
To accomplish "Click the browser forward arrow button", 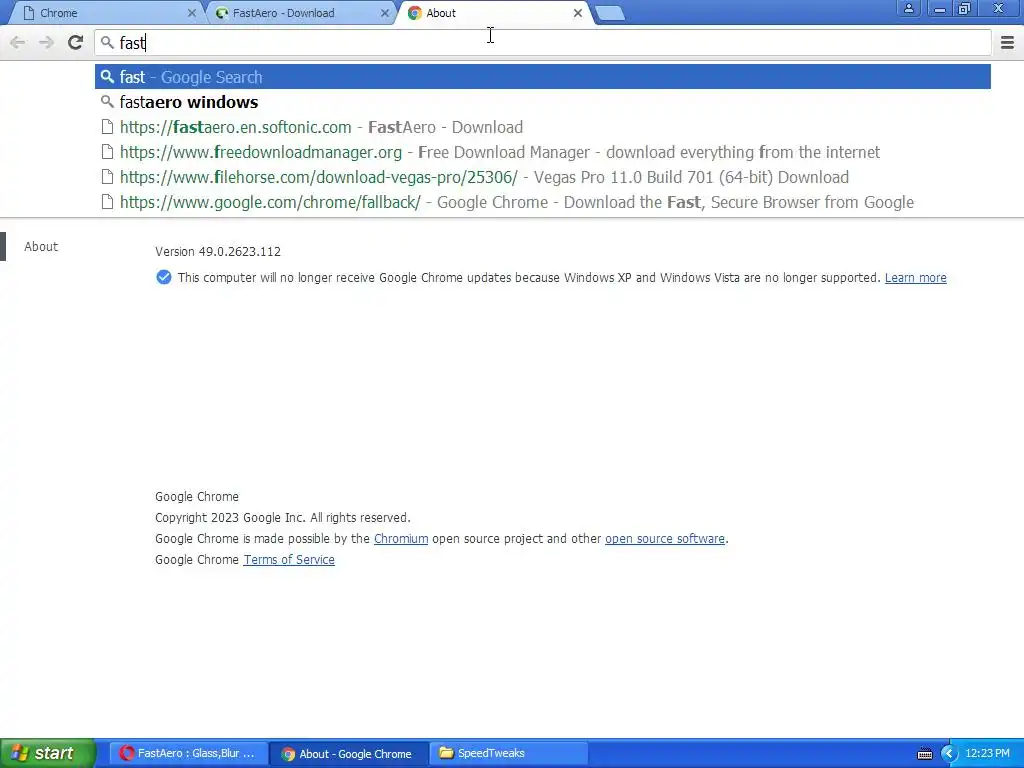I will click(46, 42).
